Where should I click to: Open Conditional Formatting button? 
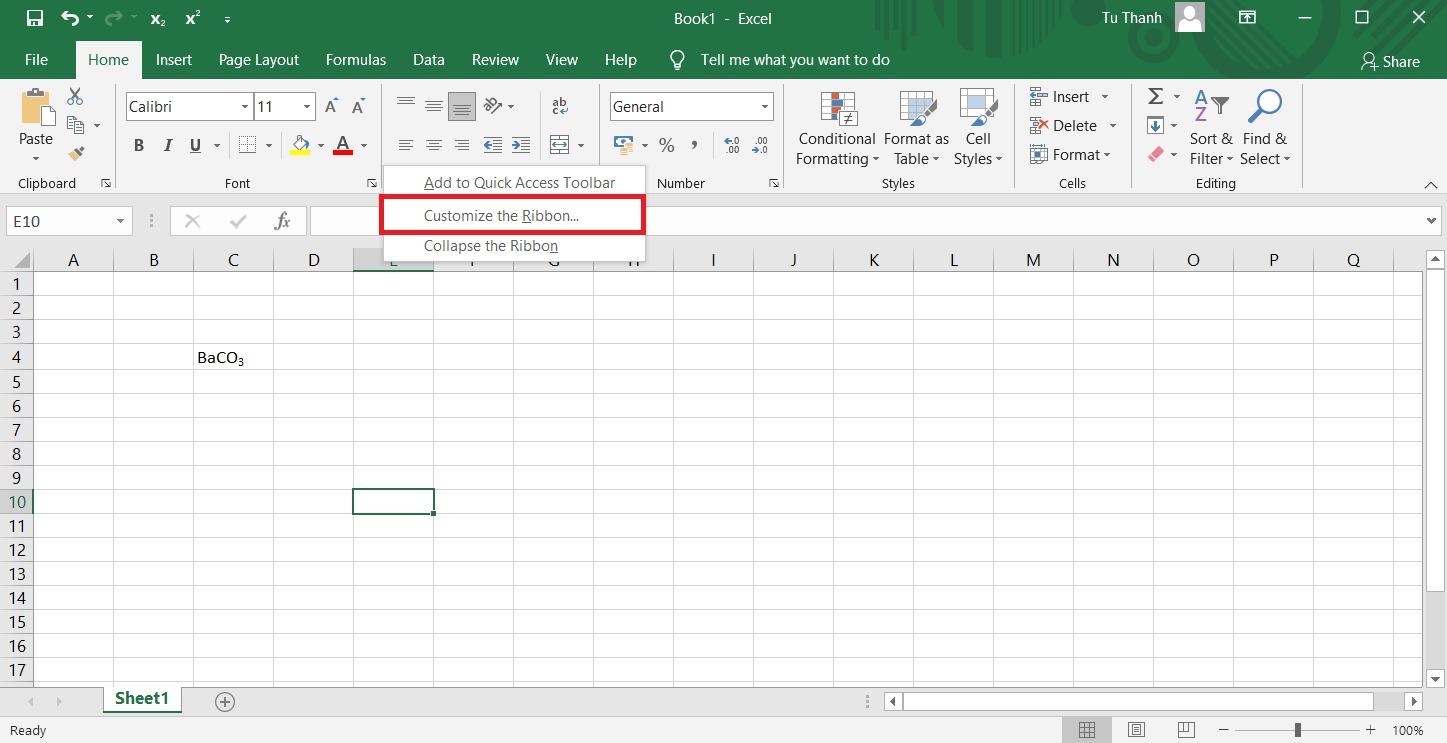[837, 129]
